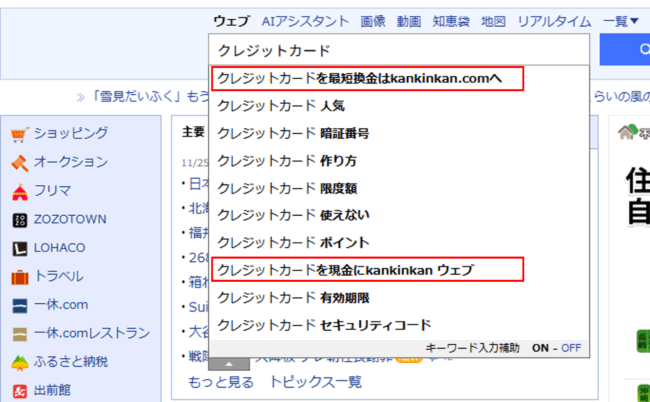Open the 一休.comレストラン icon
The image size is (650, 402).
19,334
